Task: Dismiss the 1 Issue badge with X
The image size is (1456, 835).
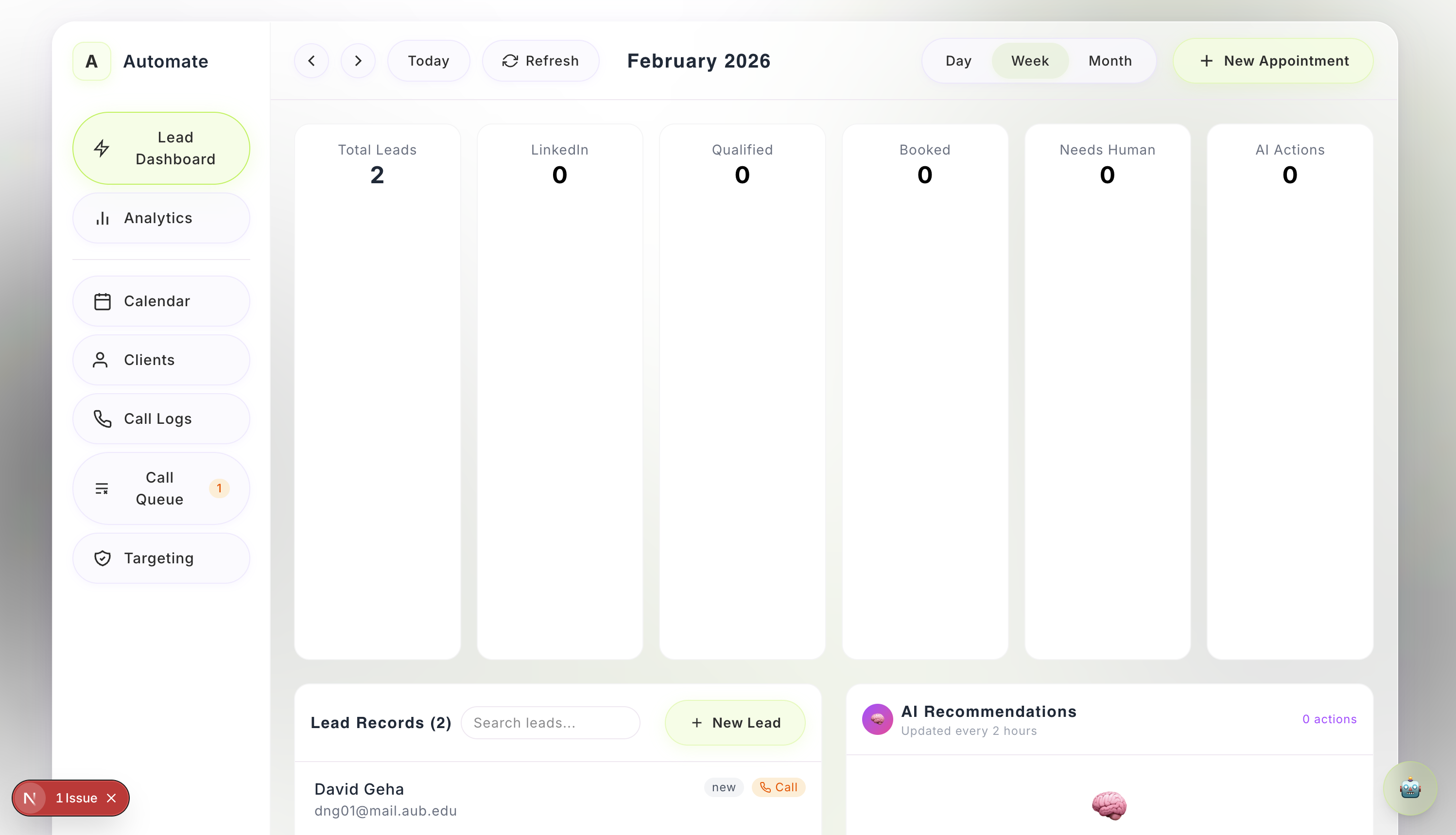Action: (112, 798)
